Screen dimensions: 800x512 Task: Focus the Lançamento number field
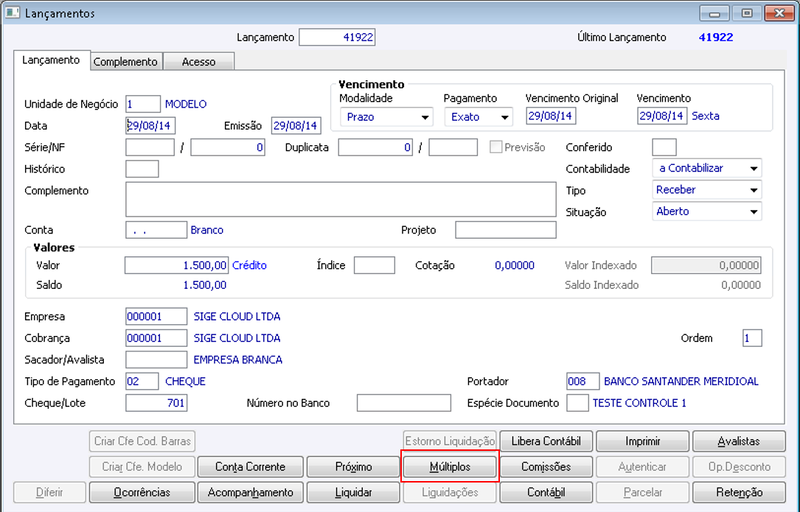click(x=337, y=37)
